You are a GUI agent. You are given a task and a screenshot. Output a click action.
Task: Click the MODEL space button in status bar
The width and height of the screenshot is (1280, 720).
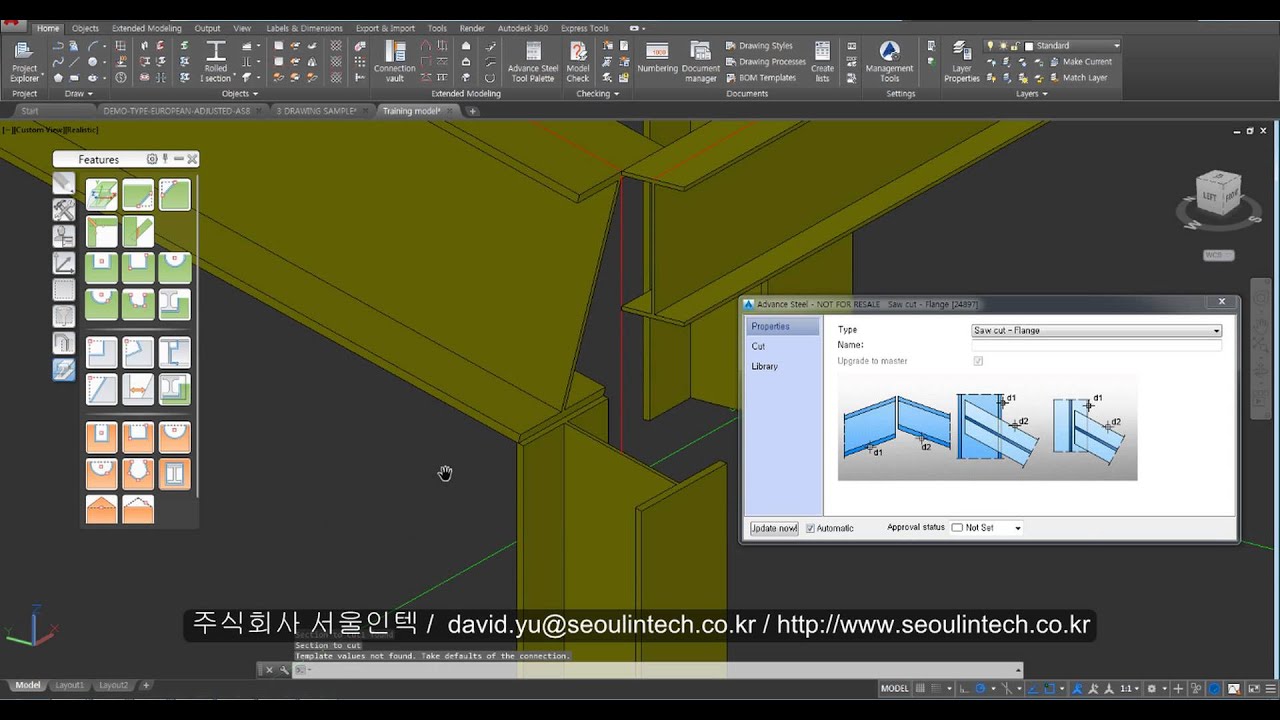(x=895, y=688)
